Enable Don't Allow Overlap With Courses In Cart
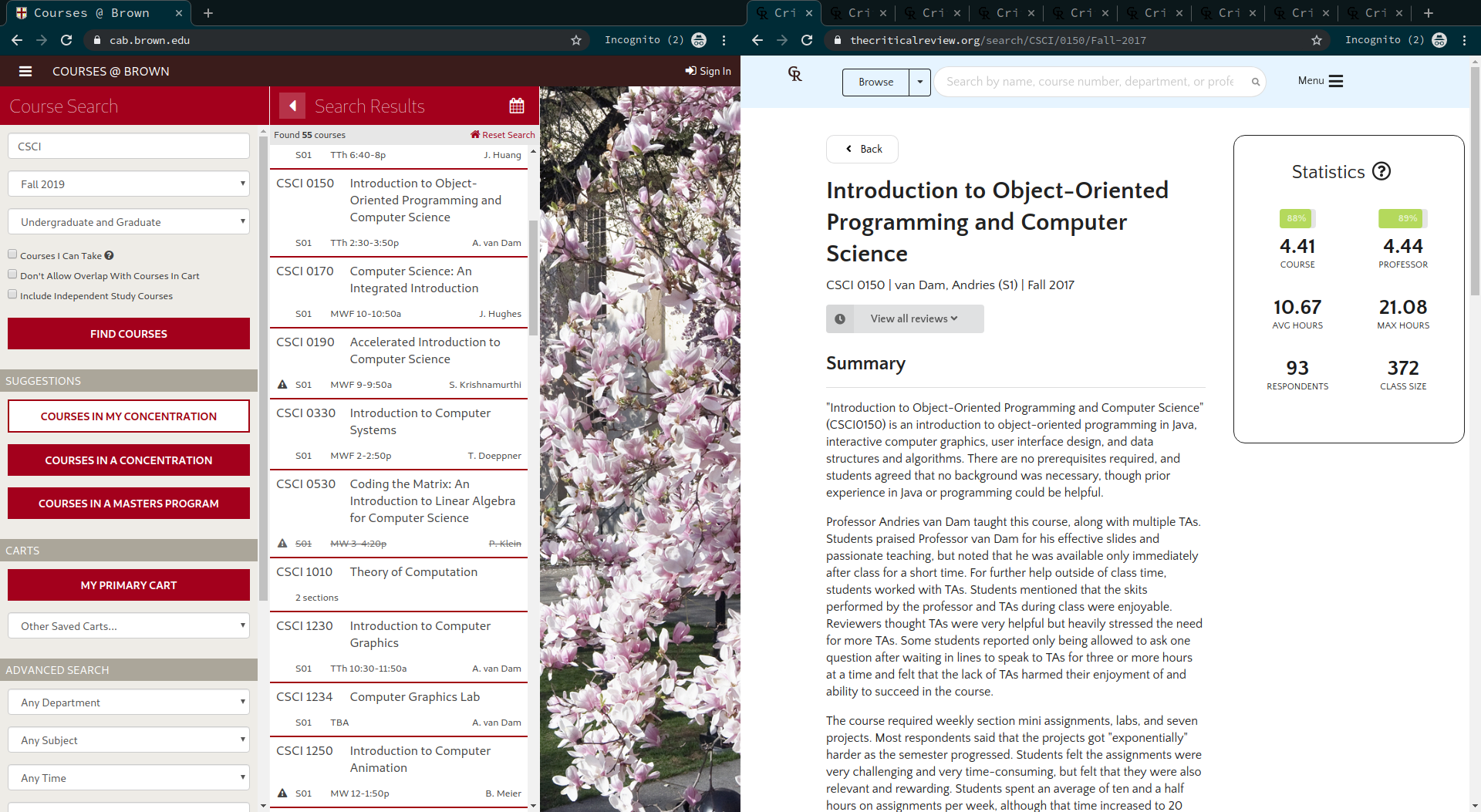 click(x=12, y=275)
